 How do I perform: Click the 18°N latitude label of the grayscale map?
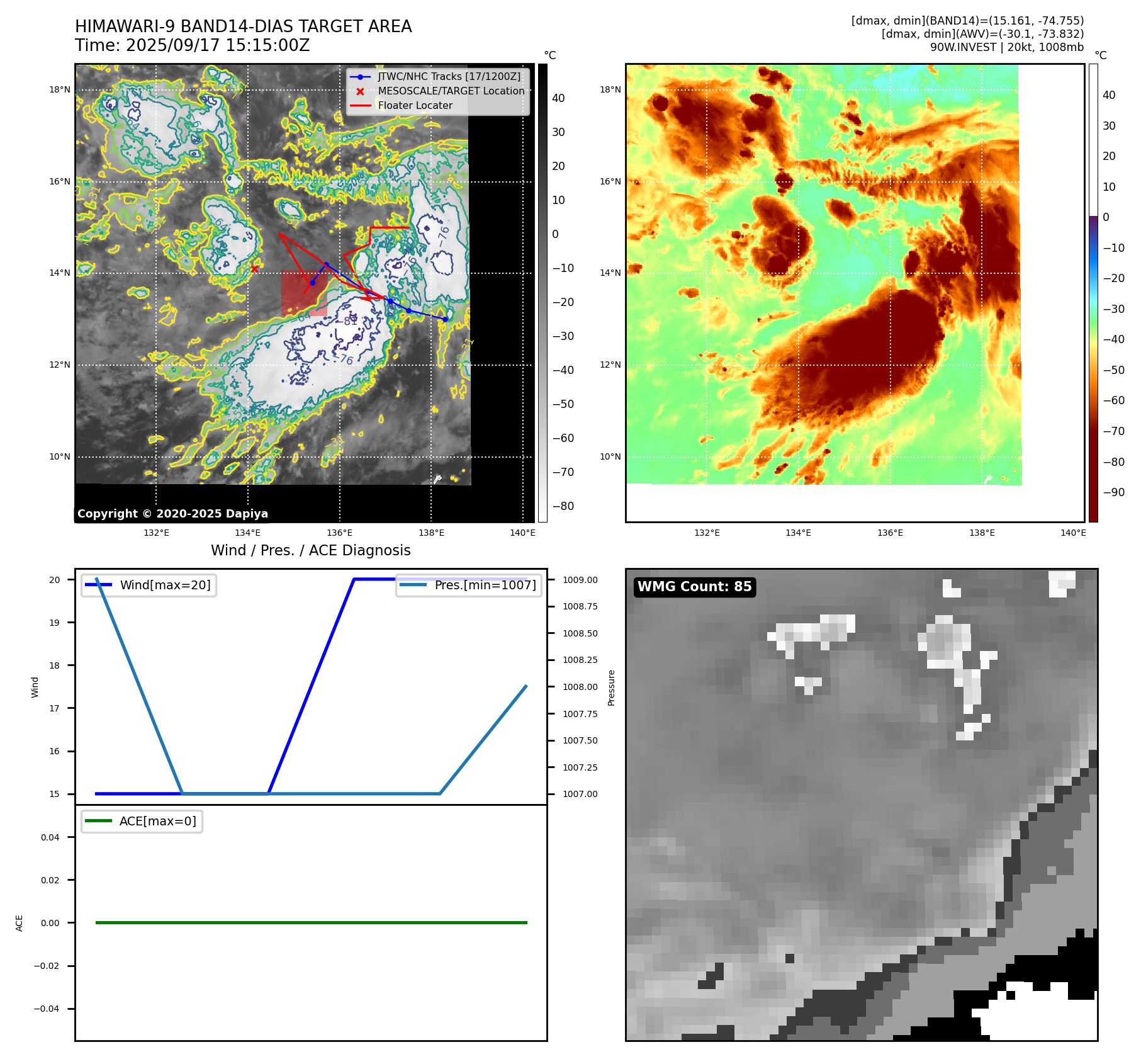pyautogui.click(x=60, y=89)
